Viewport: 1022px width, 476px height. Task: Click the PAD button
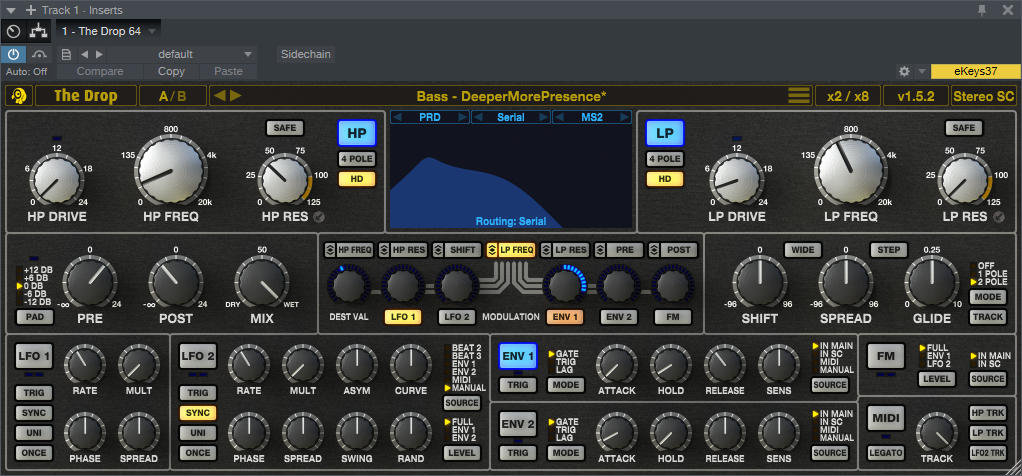[35, 317]
